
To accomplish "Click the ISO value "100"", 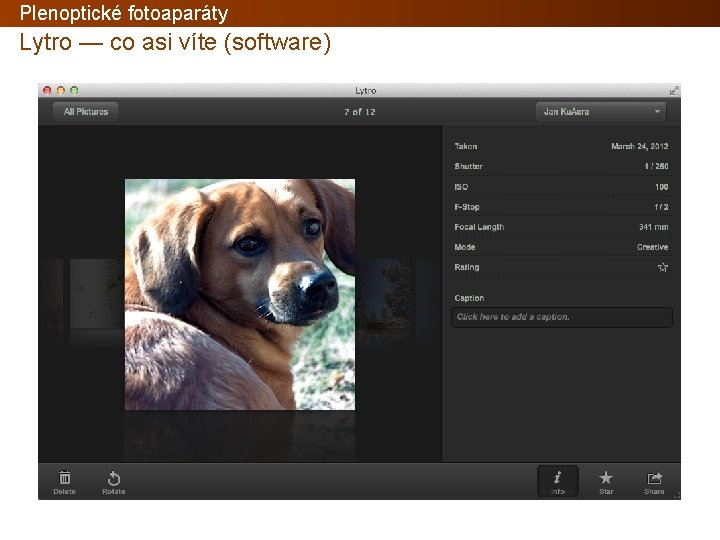I will pos(662,187).
